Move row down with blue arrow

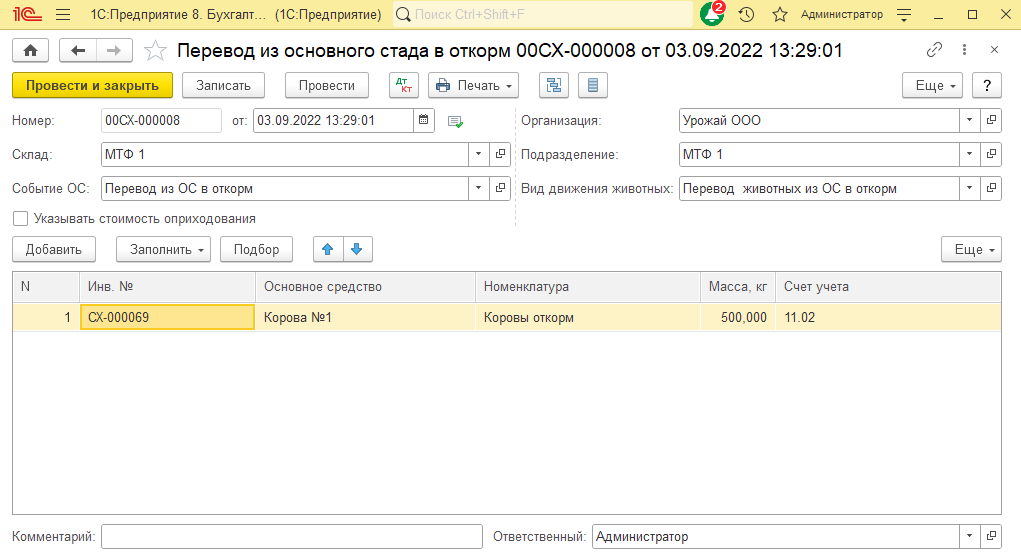click(357, 249)
